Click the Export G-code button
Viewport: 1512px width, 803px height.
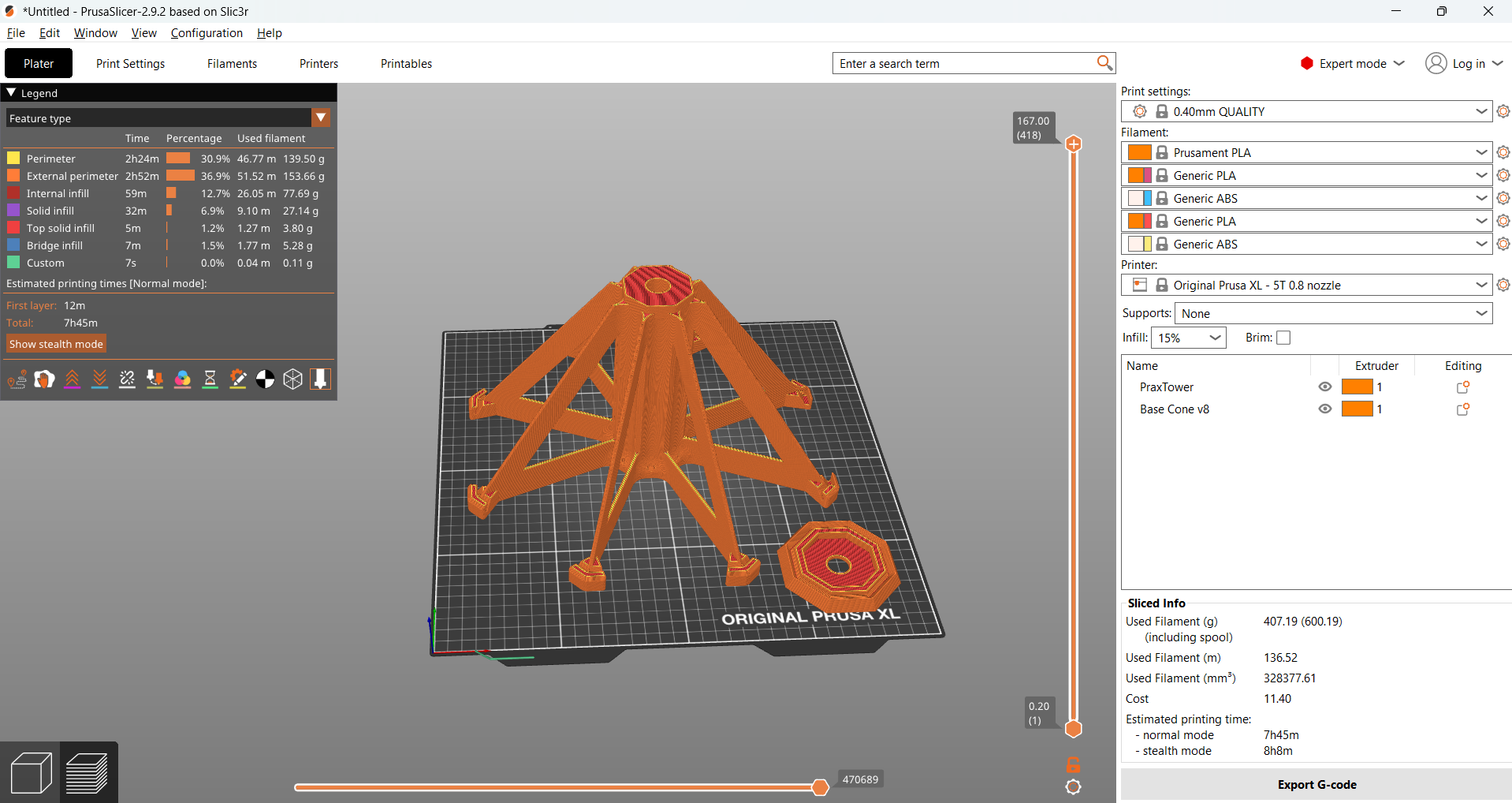pyautogui.click(x=1316, y=785)
